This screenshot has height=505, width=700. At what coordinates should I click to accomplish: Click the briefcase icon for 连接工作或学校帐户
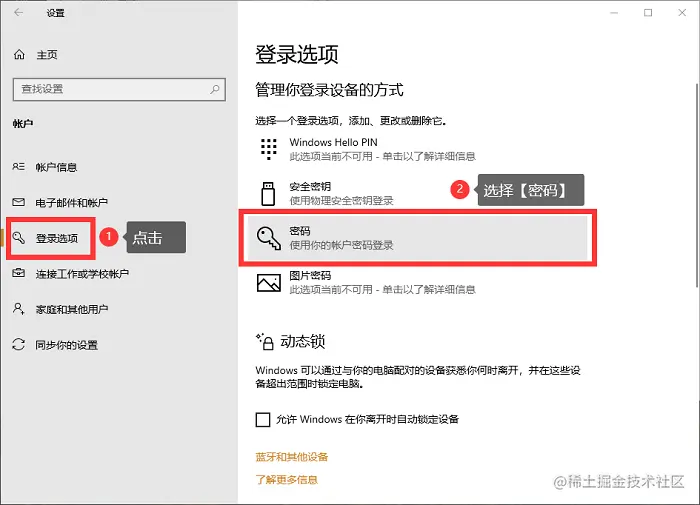point(18,273)
